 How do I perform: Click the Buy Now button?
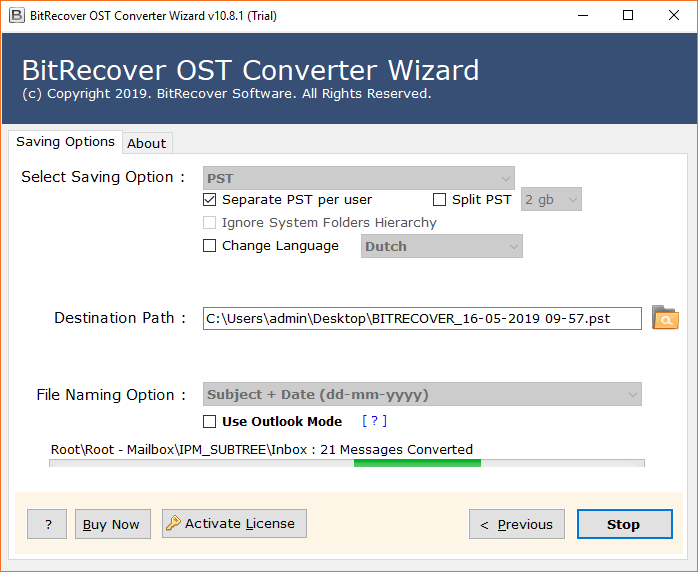(113, 524)
